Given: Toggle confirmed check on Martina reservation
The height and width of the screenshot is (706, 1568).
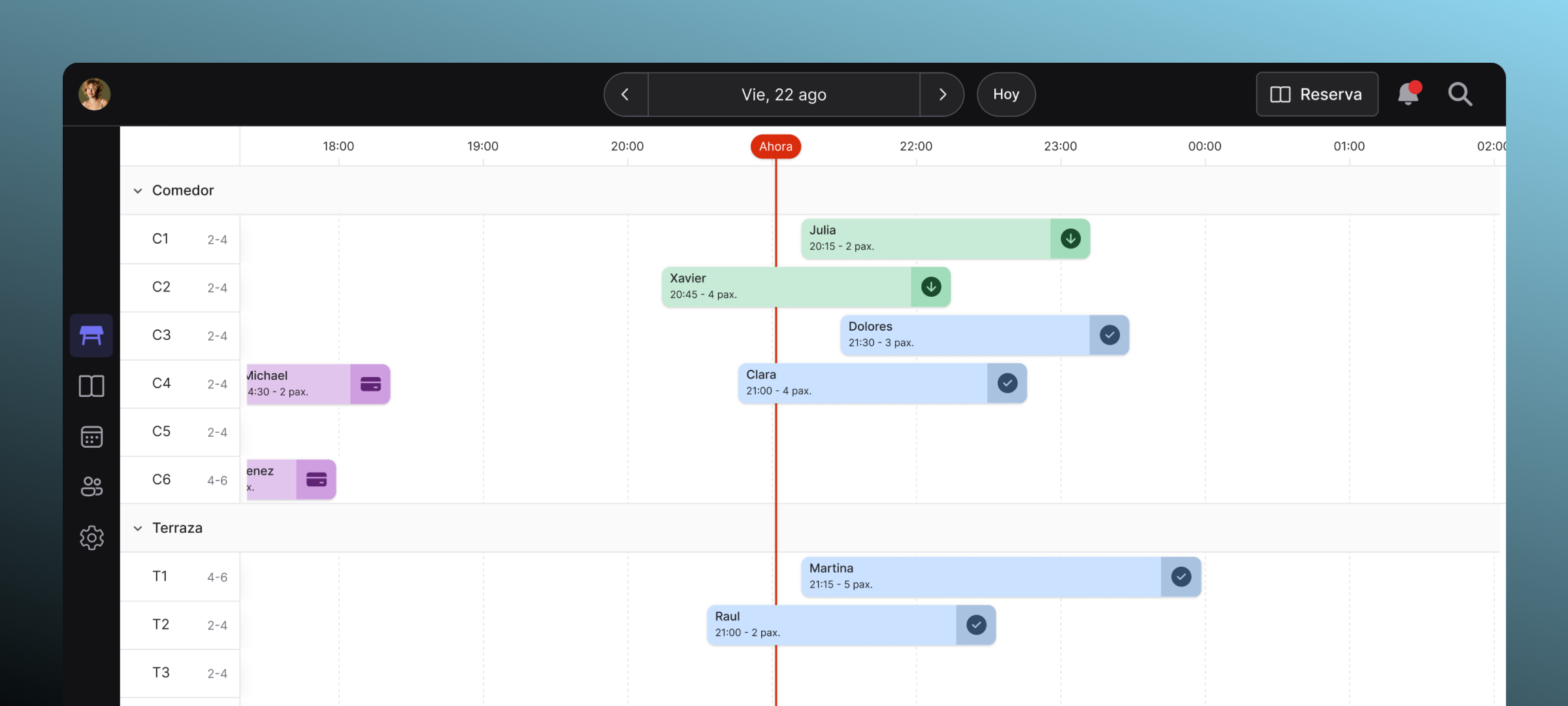Looking at the screenshot, I should pos(1181,577).
